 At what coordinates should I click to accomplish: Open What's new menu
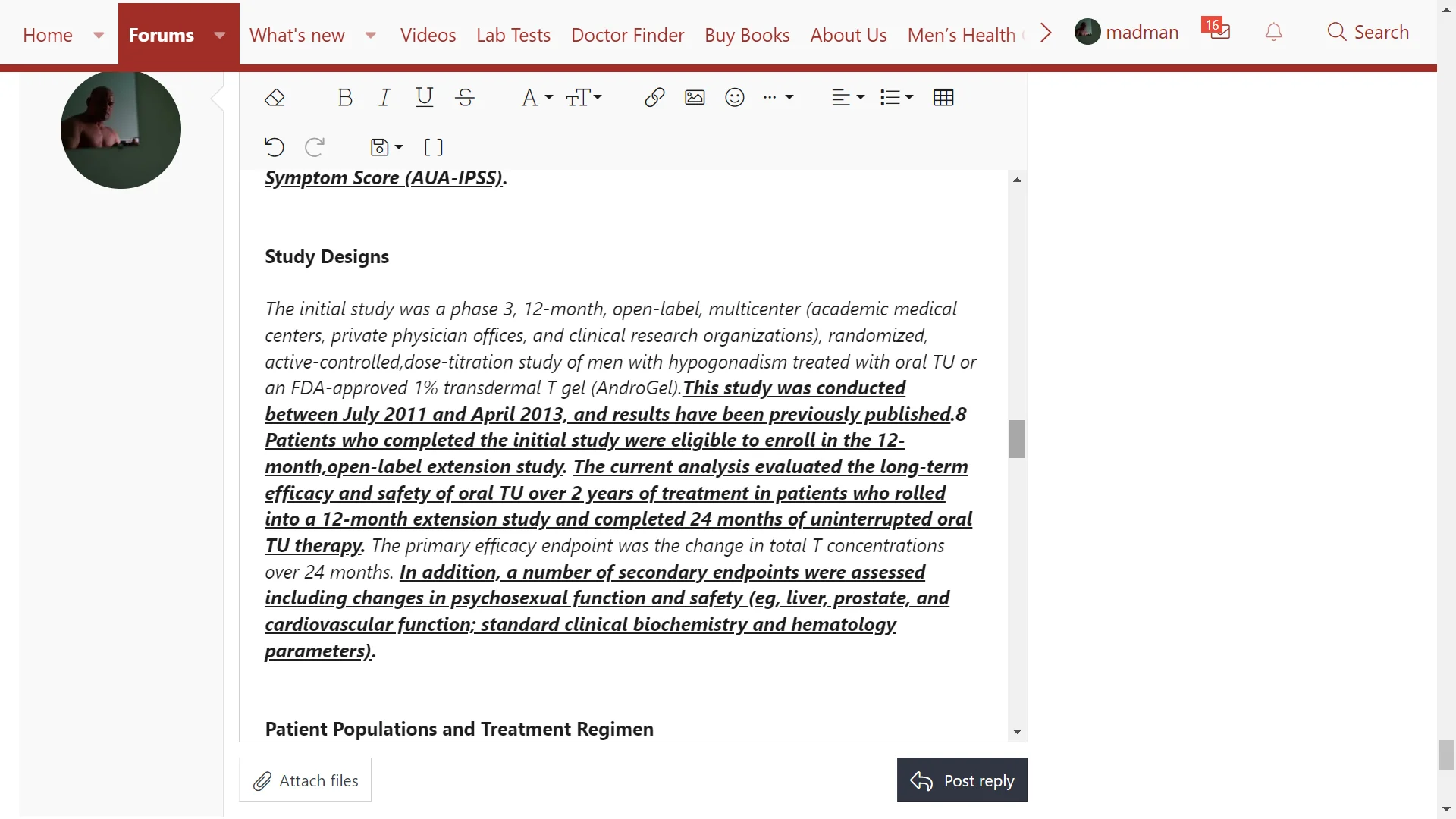297,35
